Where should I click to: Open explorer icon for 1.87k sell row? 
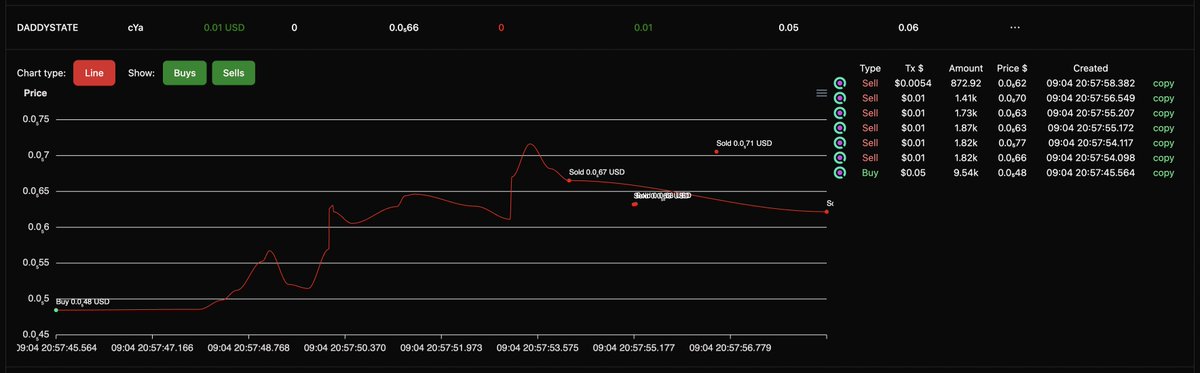coord(840,129)
